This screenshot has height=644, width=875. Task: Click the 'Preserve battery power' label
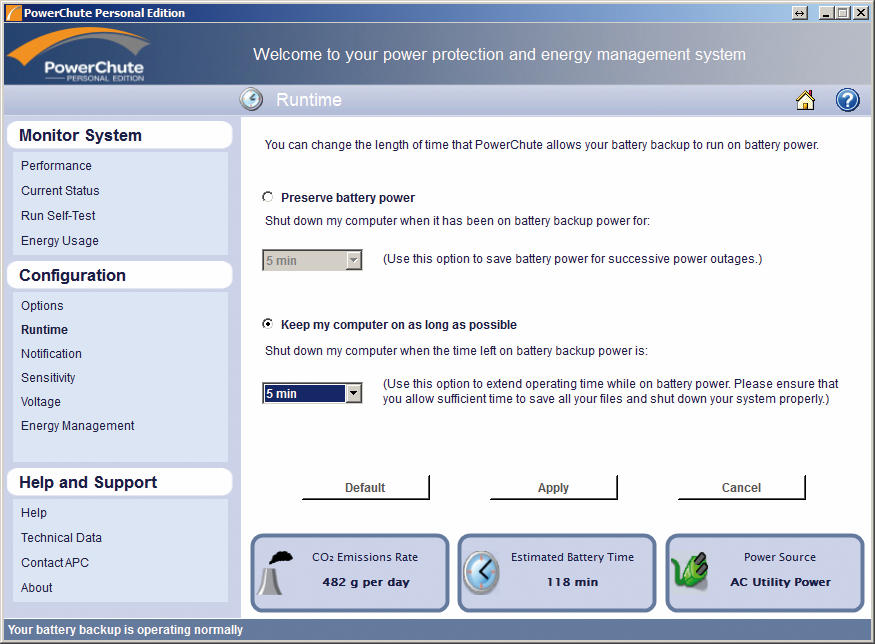click(x=348, y=198)
